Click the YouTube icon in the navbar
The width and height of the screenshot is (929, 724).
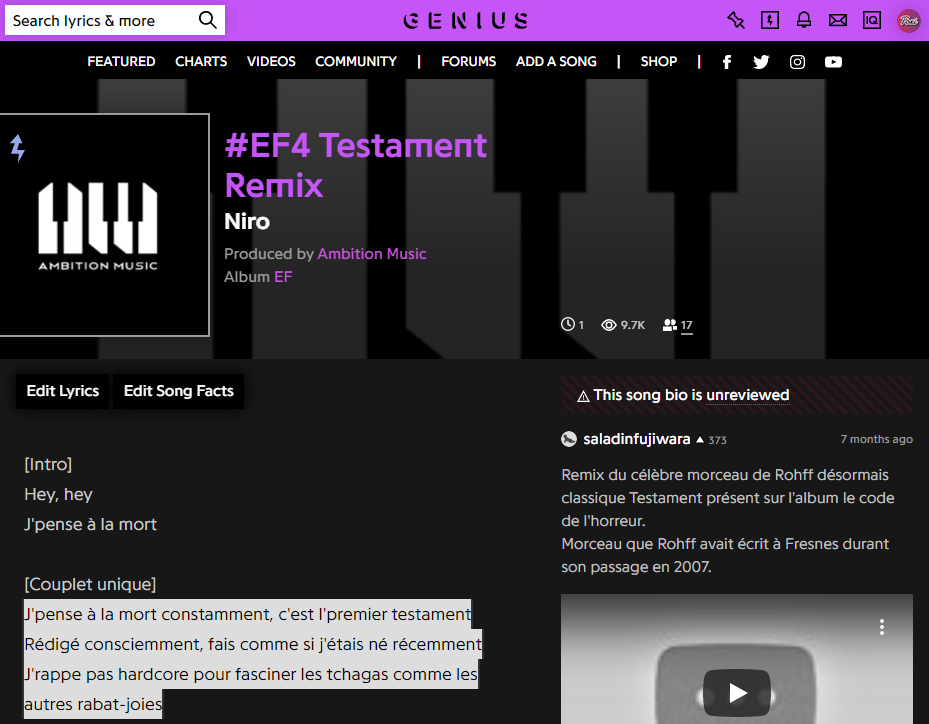[833, 61]
